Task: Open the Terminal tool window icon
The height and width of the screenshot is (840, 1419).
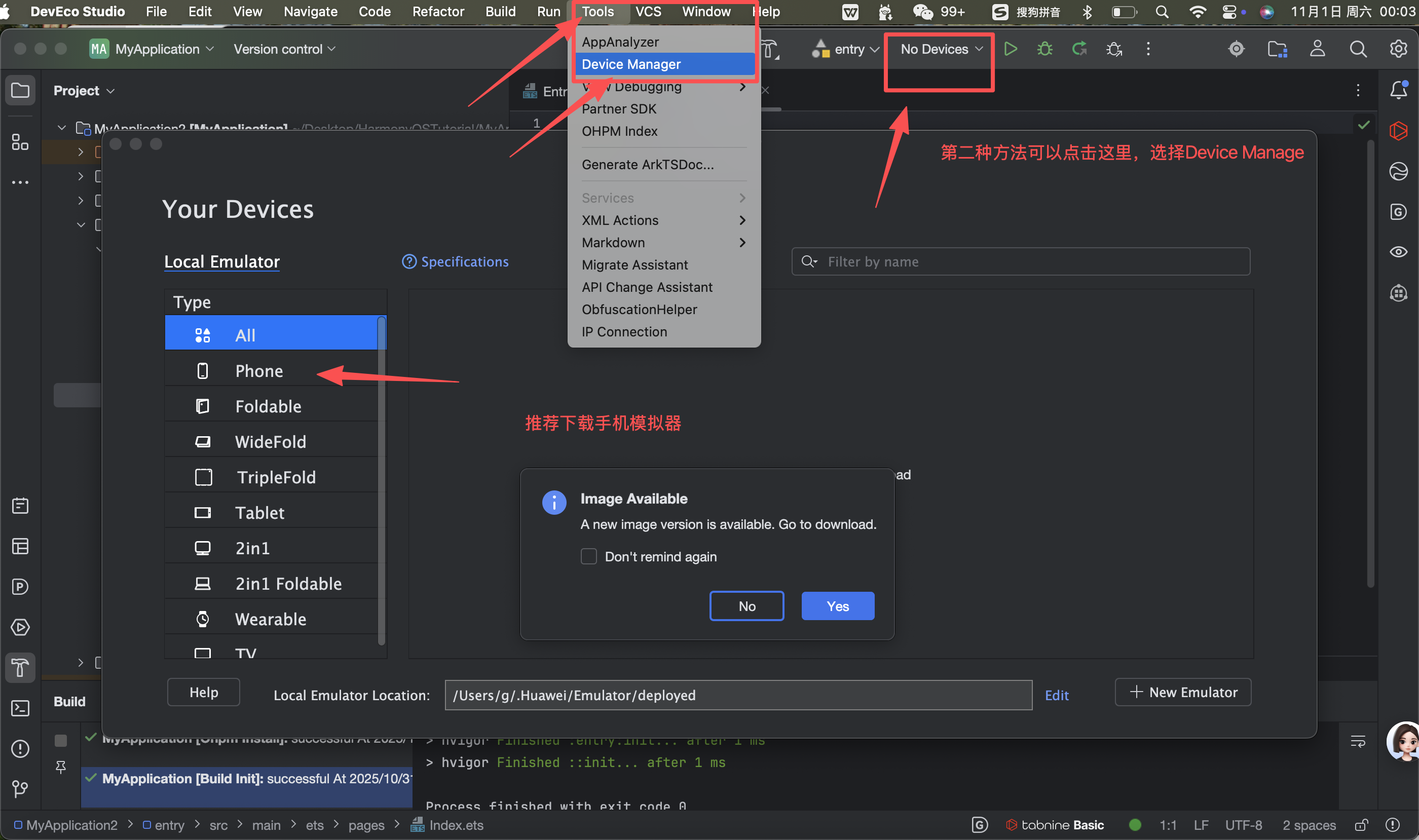Action: pos(20,708)
